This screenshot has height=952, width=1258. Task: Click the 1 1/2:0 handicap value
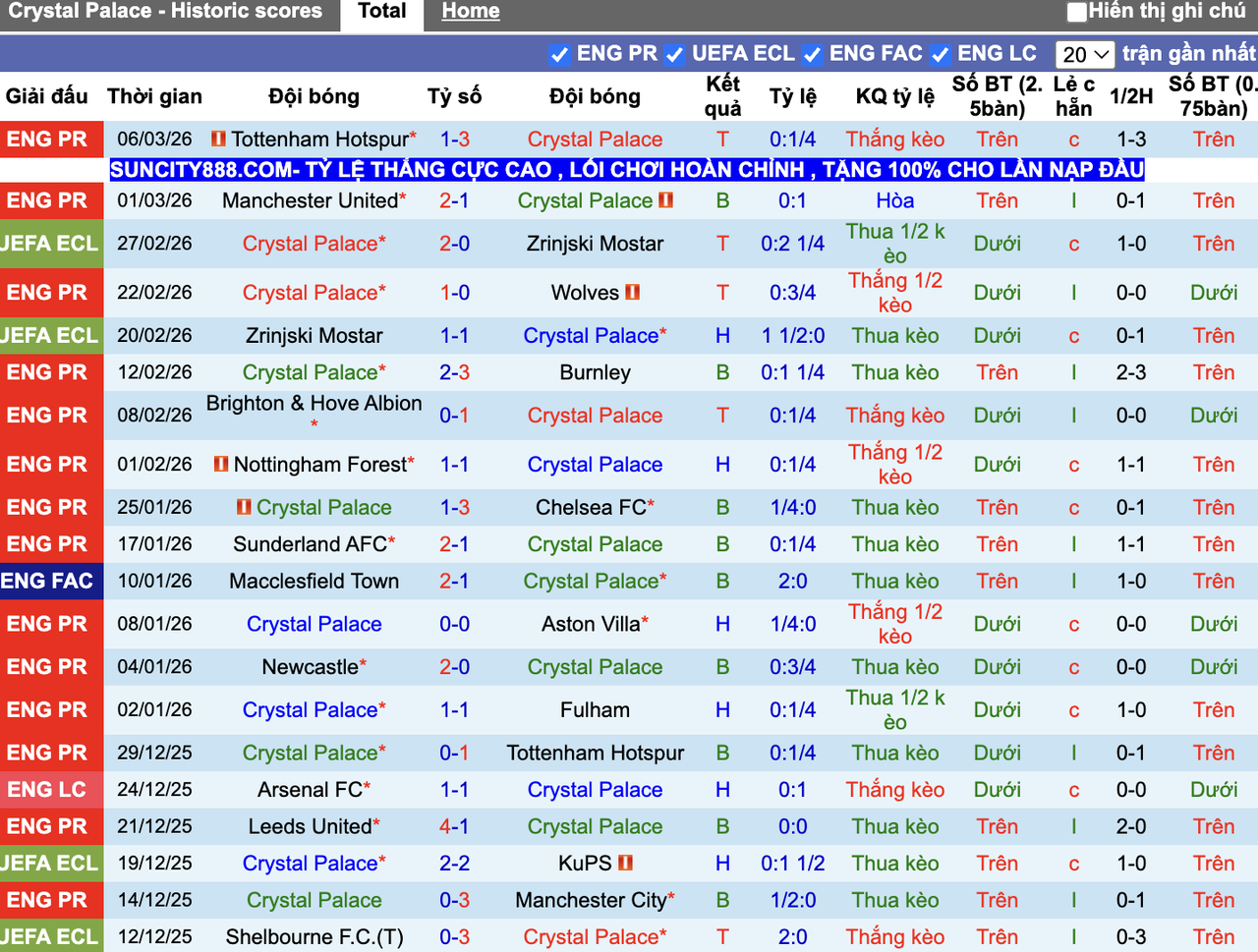tap(792, 336)
